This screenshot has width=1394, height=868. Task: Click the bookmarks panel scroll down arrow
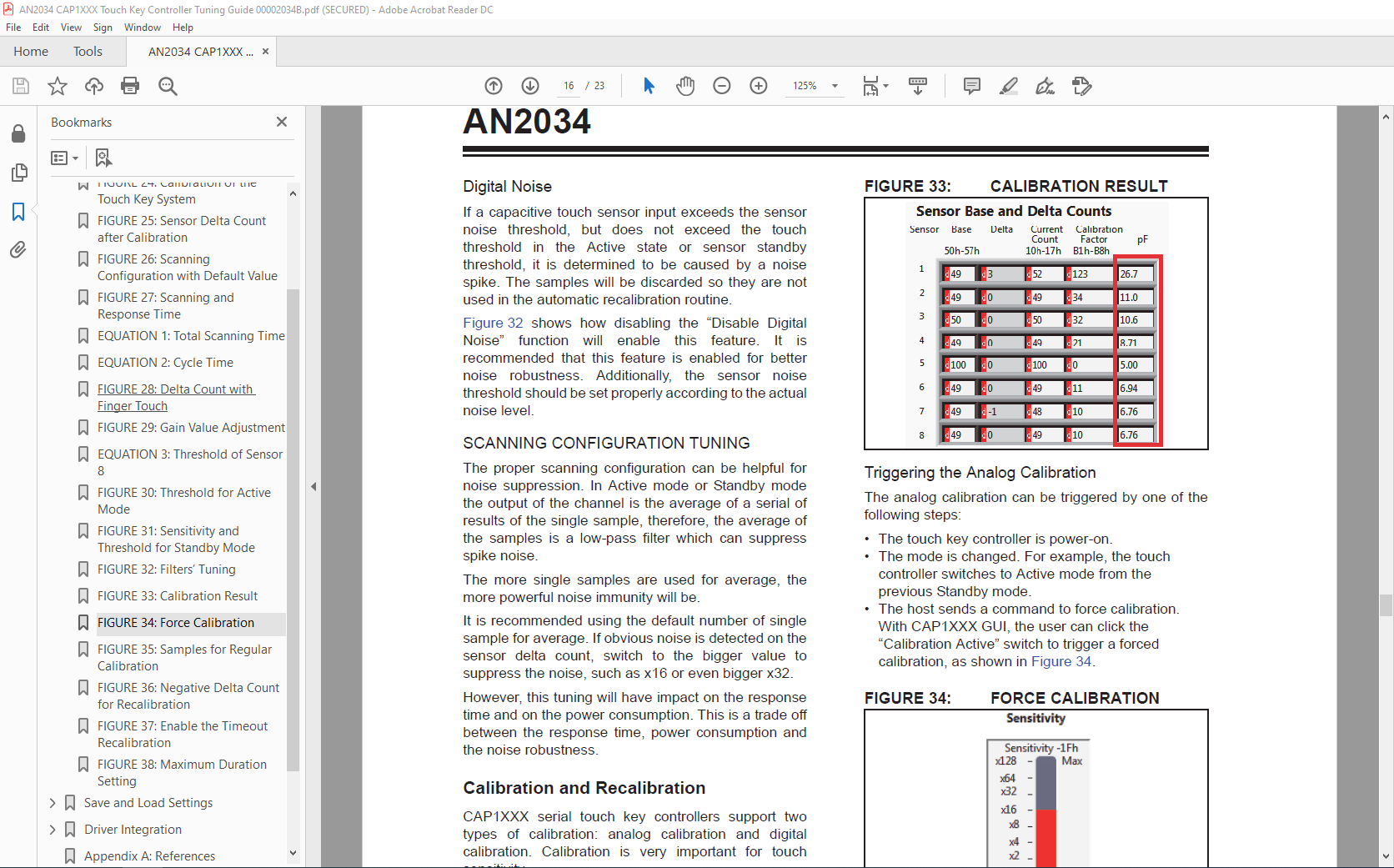(293, 853)
